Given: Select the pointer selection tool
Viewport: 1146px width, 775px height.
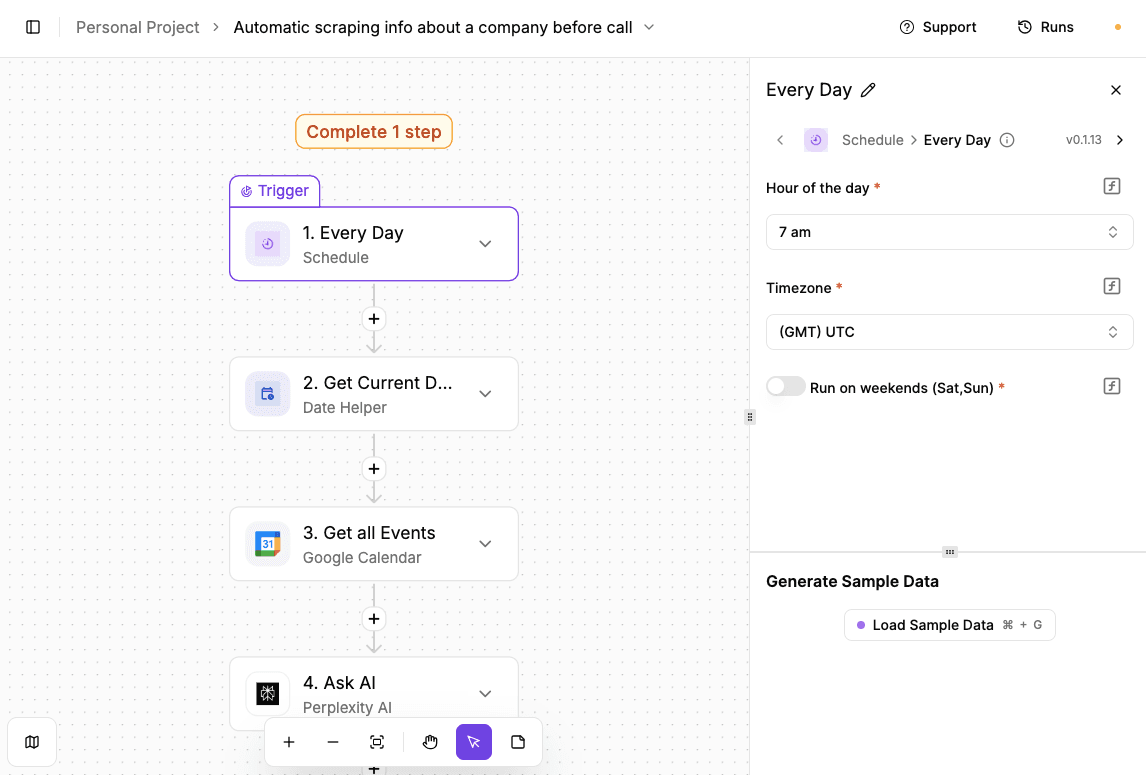Looking at the screenshot, I should tap(474, 742).
